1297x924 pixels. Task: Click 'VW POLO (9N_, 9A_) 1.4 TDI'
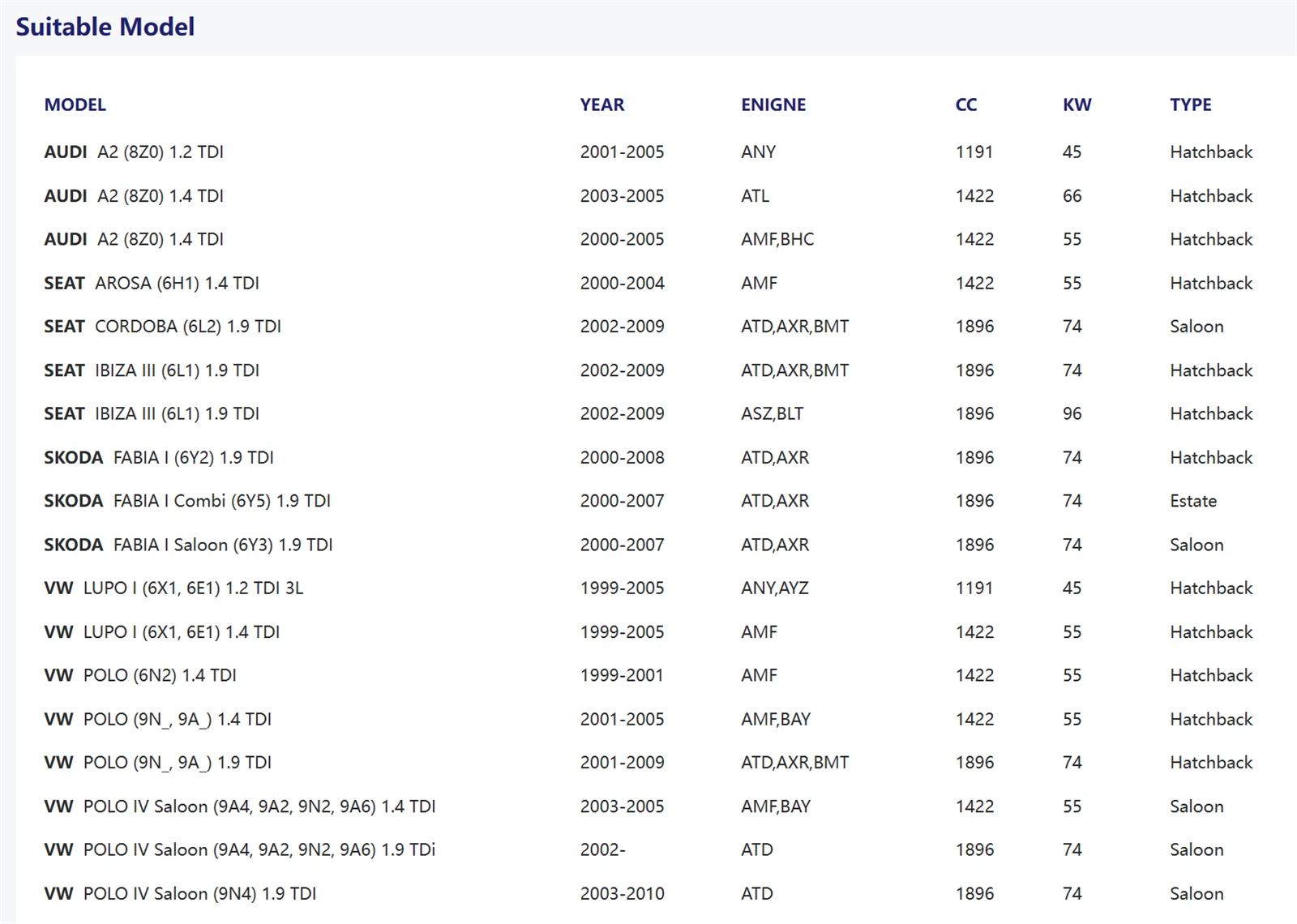[x=157, y=719]
